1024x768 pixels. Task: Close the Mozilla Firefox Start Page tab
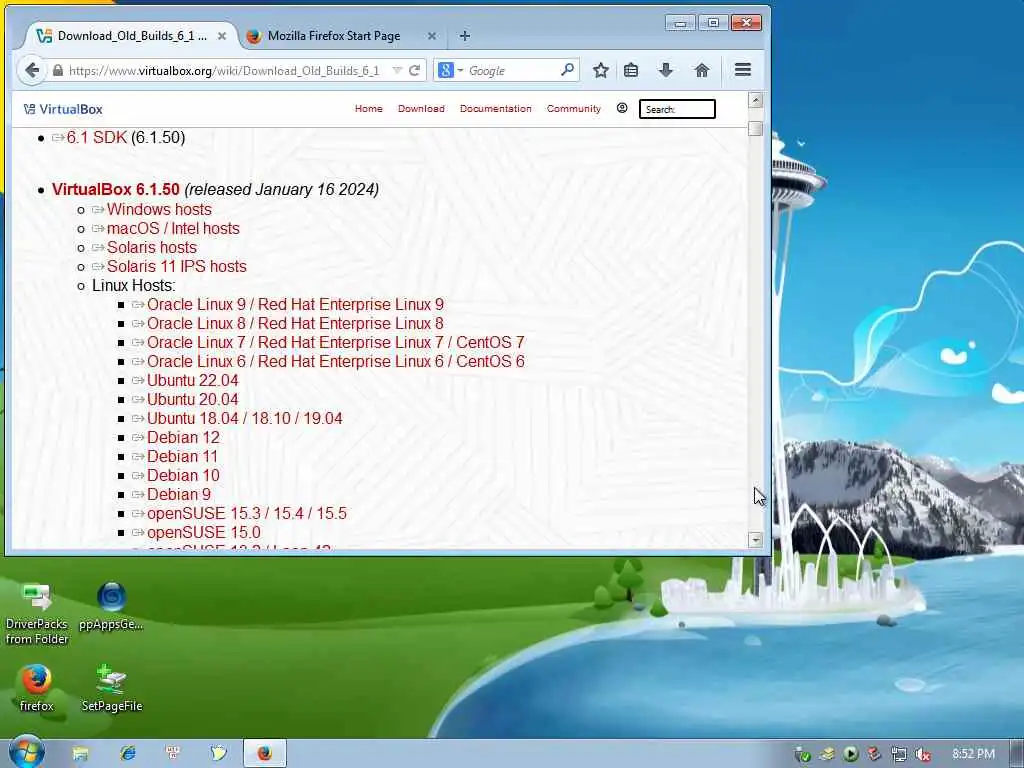point(432,36)
